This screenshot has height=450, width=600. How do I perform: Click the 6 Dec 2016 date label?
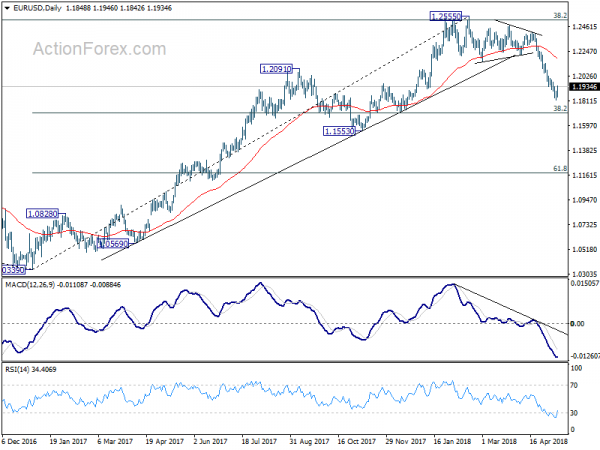(x=20, y=441)
